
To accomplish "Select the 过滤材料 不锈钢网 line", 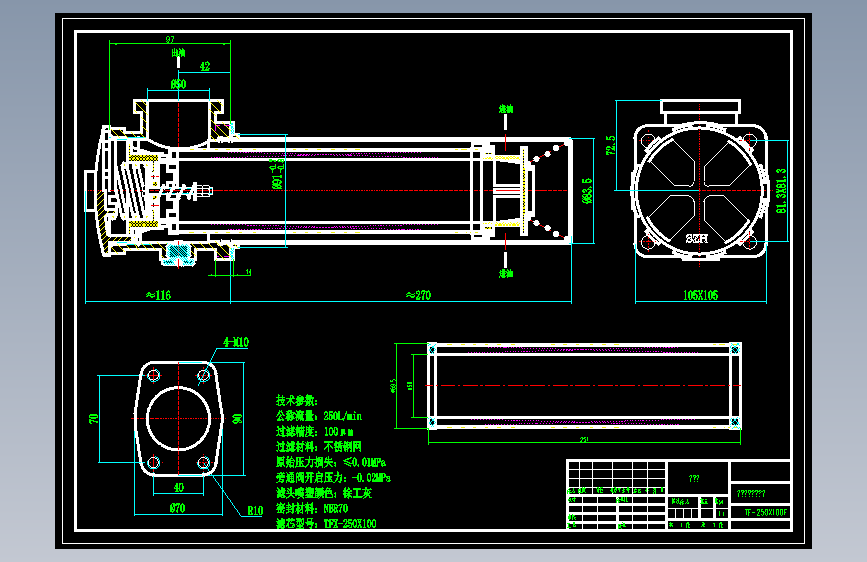I will point(318,446).
